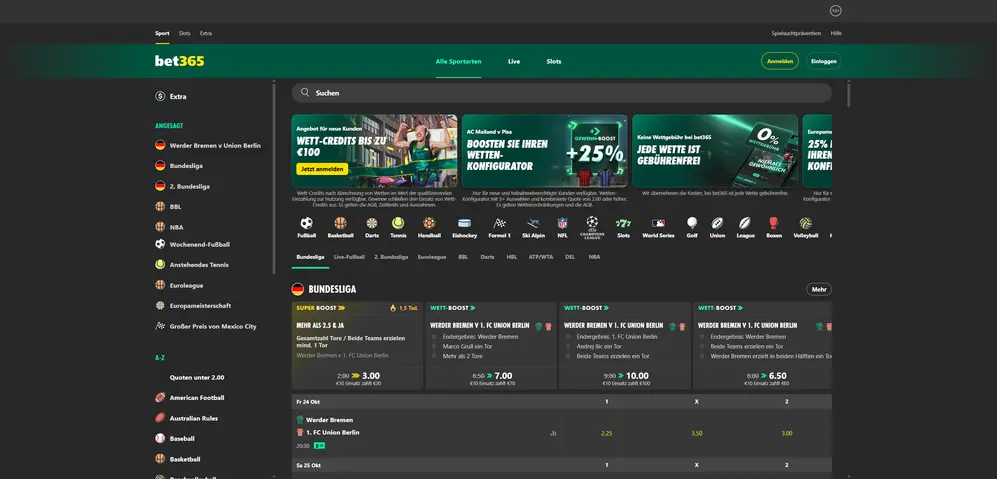Open the Extra top menu item

click(x=206, y=33)
